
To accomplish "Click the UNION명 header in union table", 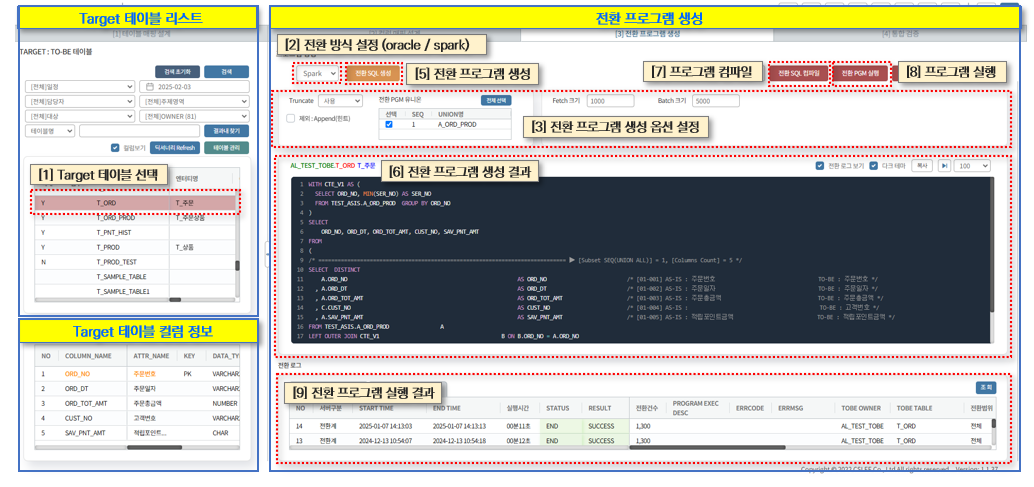I will pyautogui.click(x=448, y=114).
